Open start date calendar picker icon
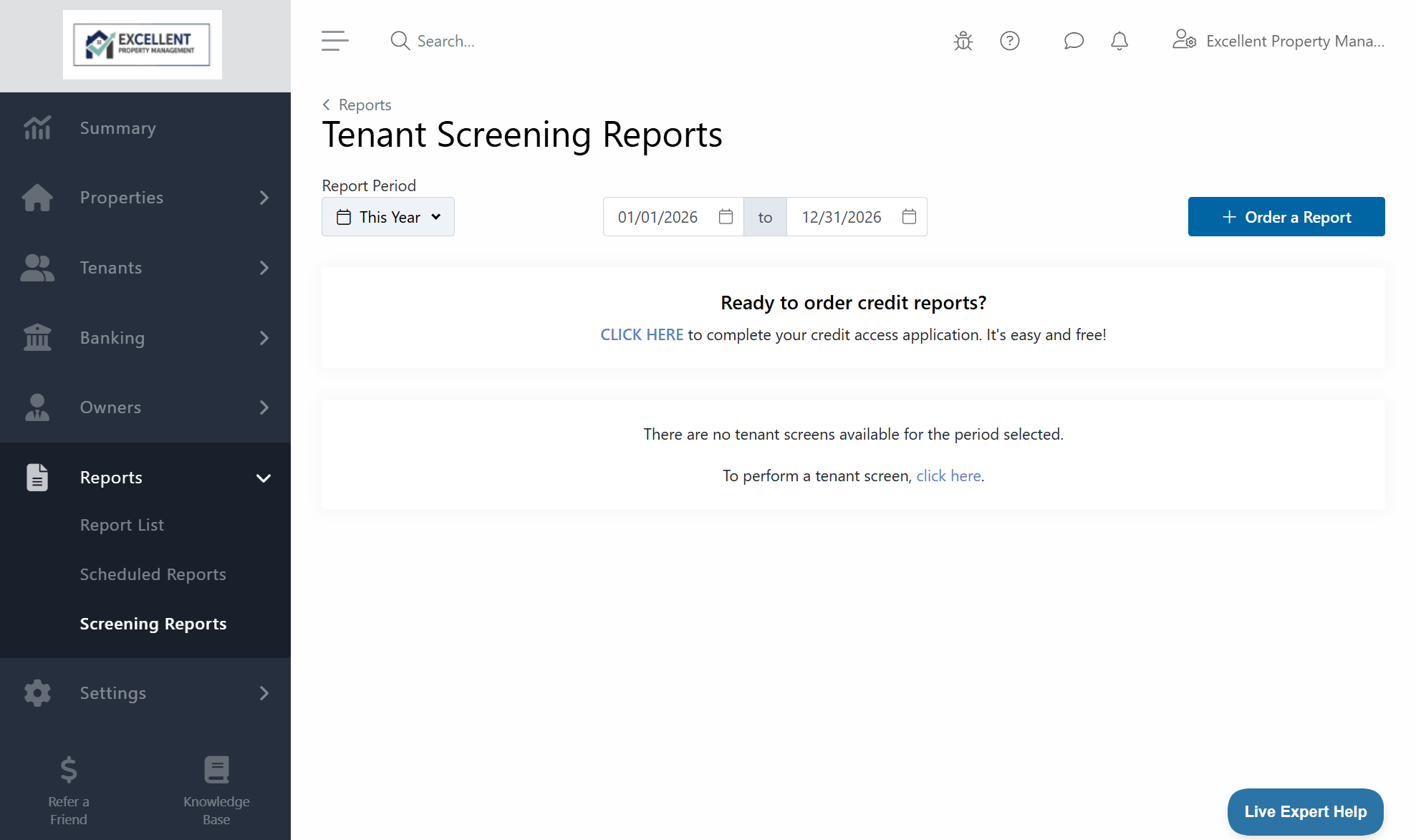 [726, 216]
